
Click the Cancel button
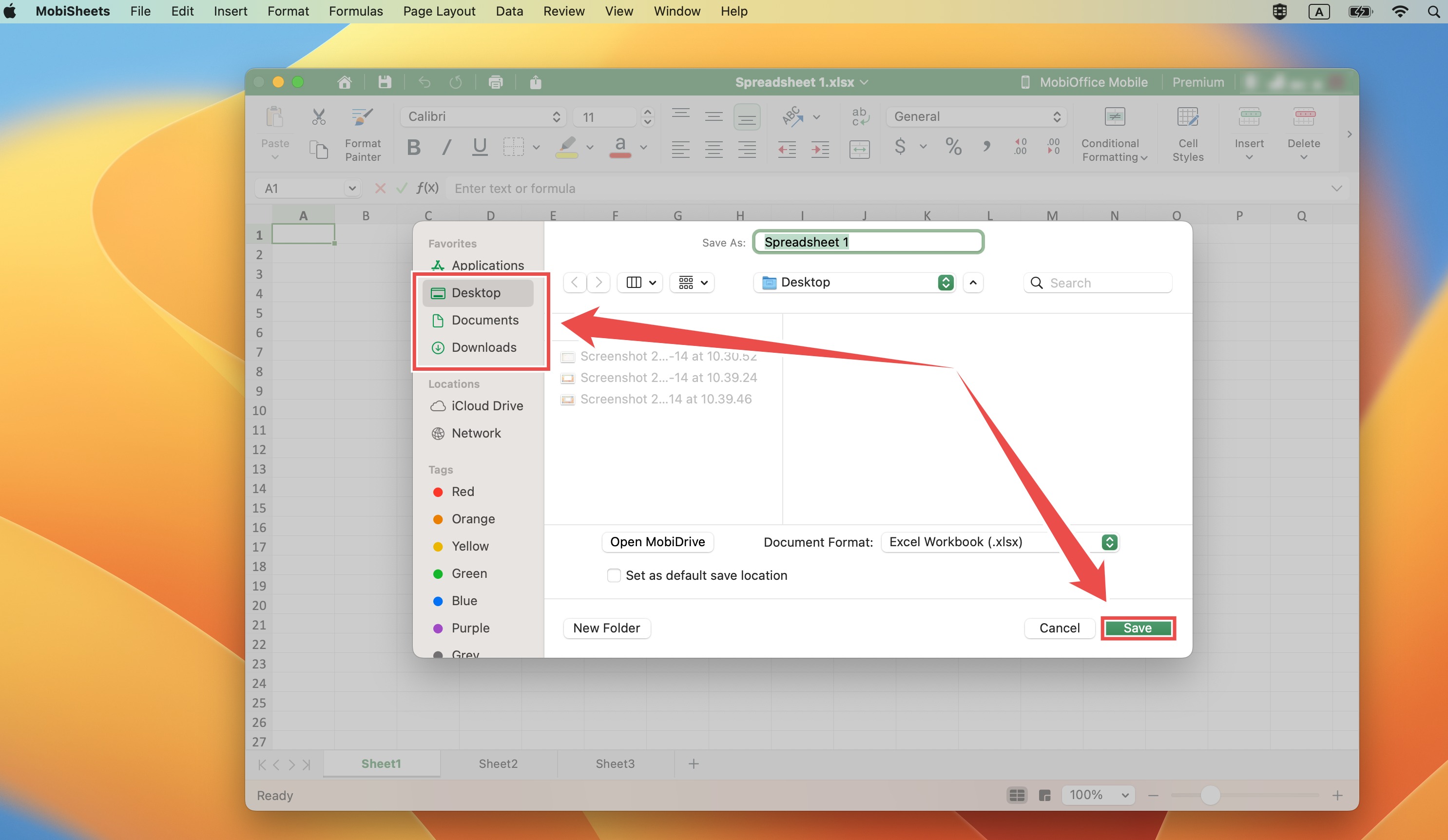click(x=1060, y=628)
